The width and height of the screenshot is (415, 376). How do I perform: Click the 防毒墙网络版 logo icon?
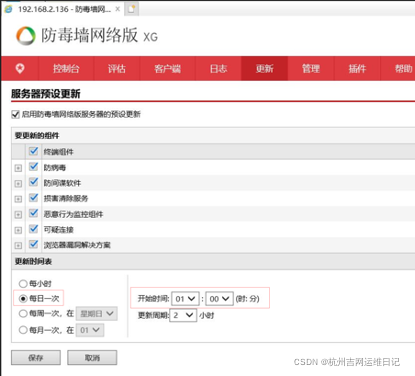(x=26, y=36)
